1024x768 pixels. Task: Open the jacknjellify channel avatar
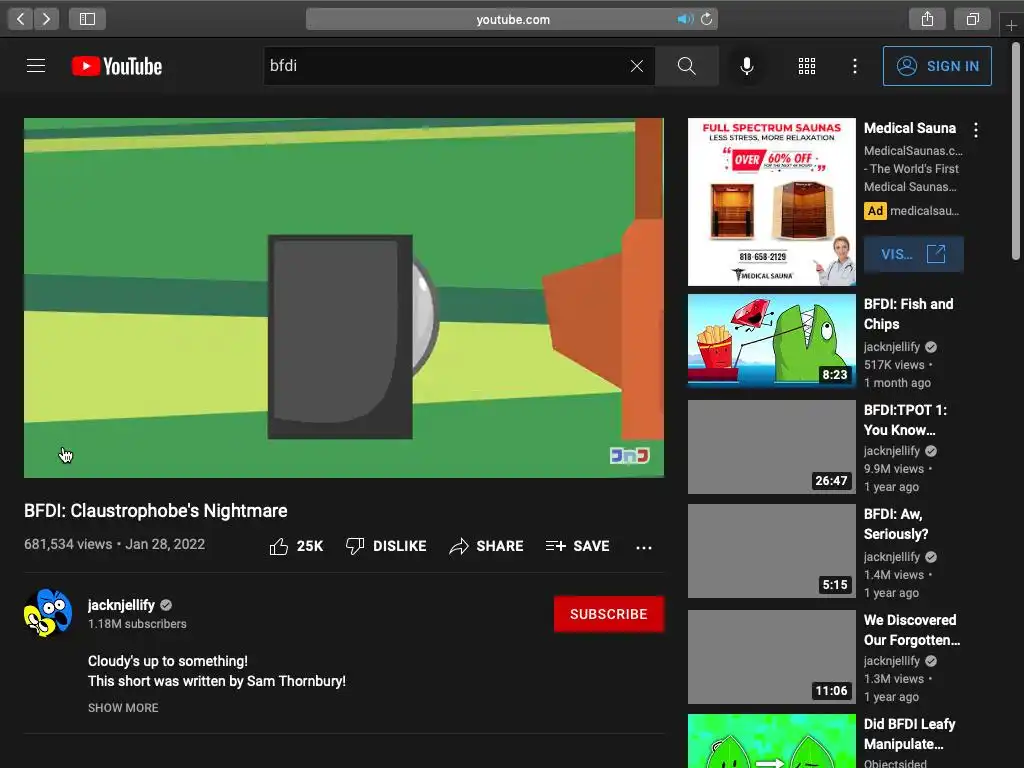point(48,613)
